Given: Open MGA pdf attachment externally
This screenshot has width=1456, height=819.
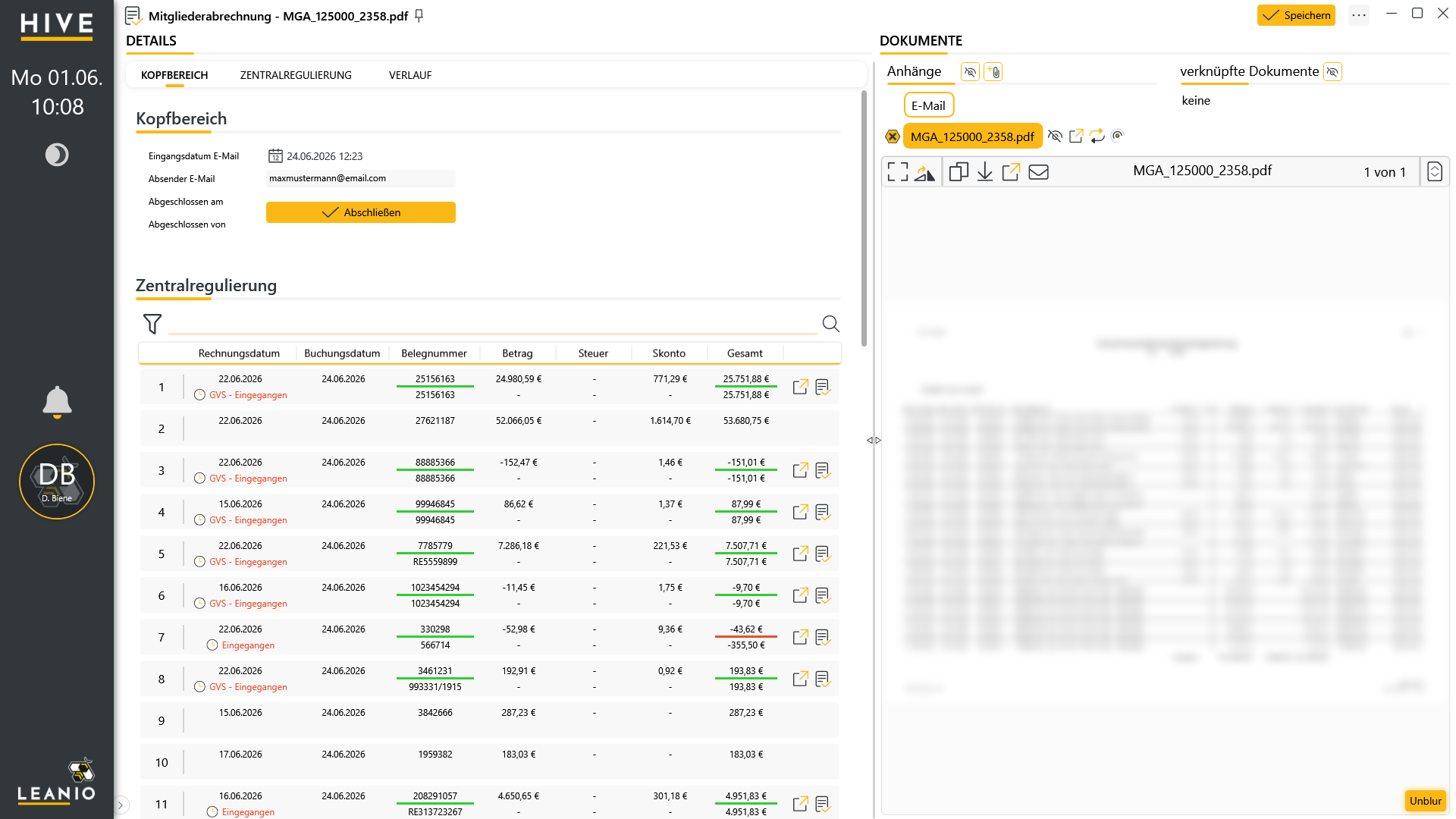Looking at the screenshot, I should pyautogui.click(x=1076, y=136).
